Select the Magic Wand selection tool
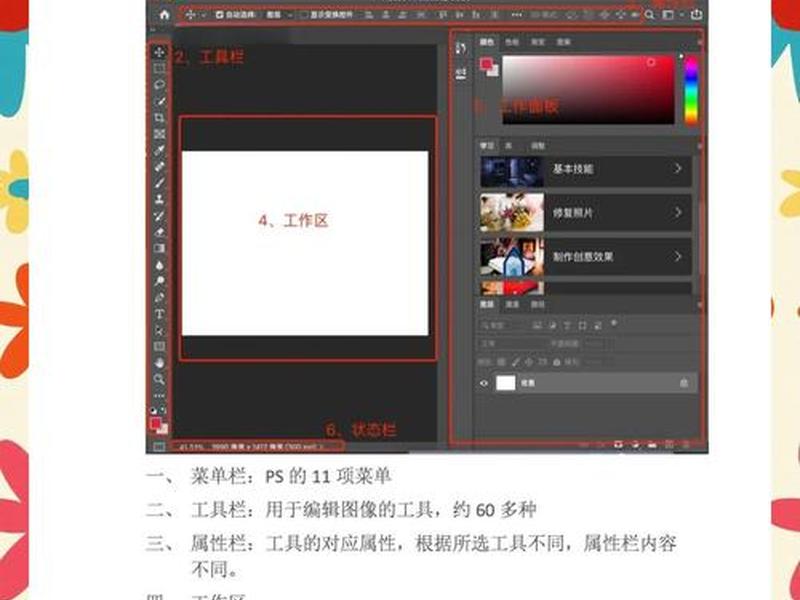This screenshot has width=800, height=600. point(159,101)
